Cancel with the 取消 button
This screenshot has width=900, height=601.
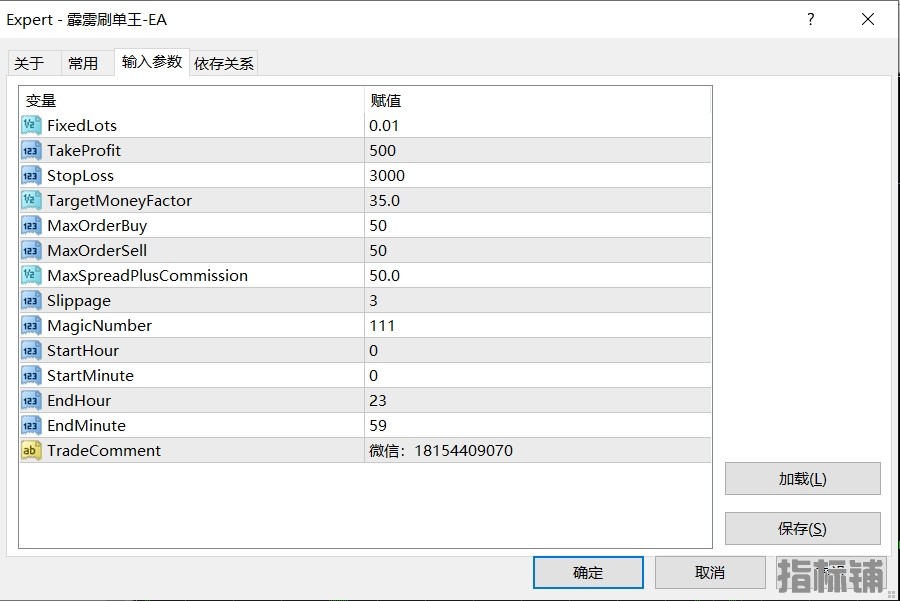click(x=710, y=572)
